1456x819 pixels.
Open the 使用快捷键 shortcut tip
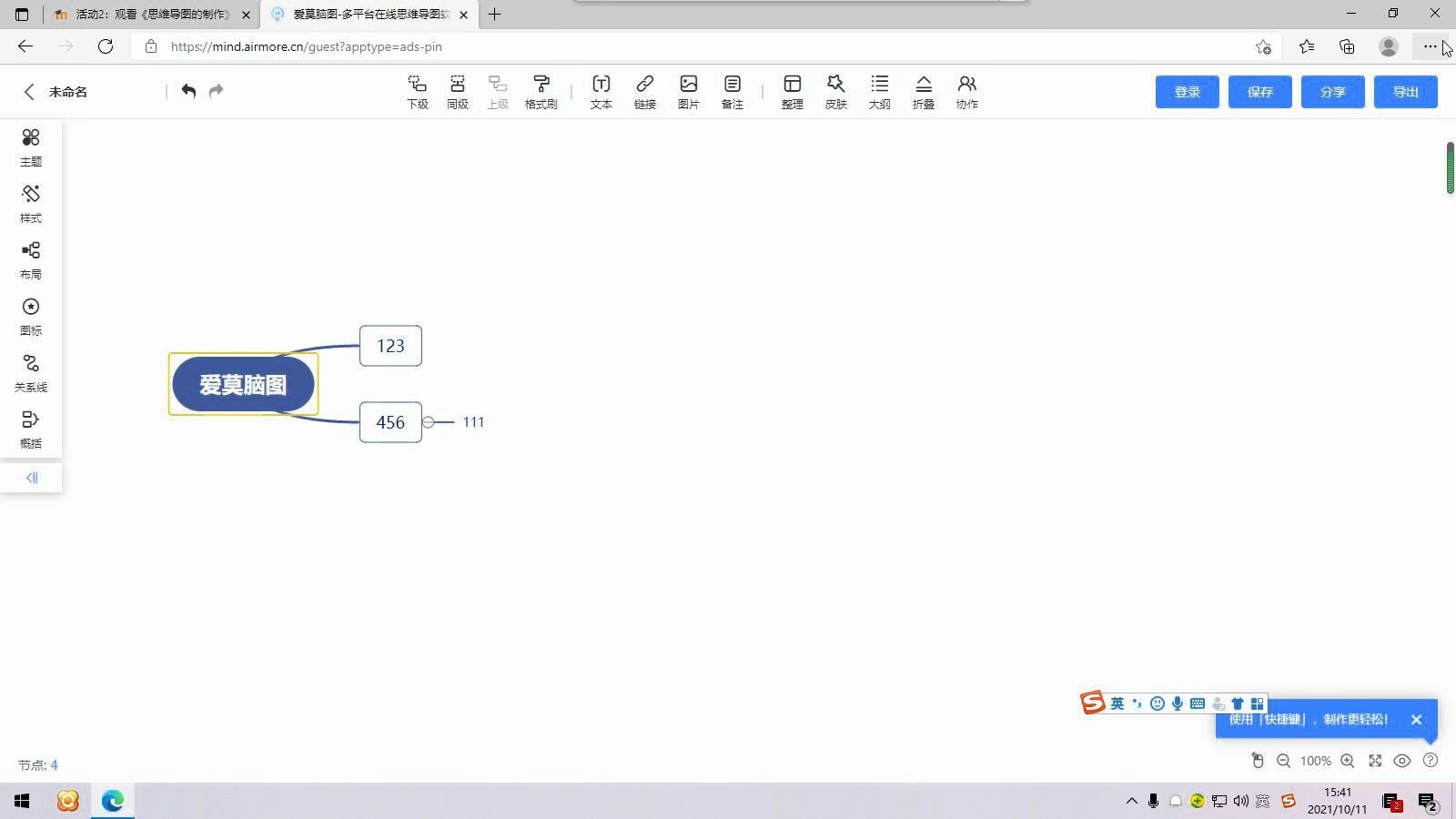pos(1309,720)
